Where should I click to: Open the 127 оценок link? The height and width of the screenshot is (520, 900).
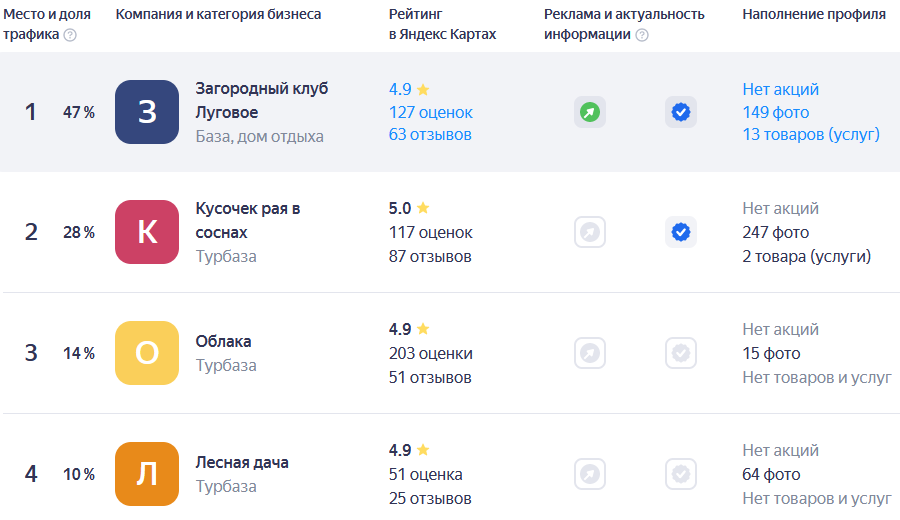430,112
